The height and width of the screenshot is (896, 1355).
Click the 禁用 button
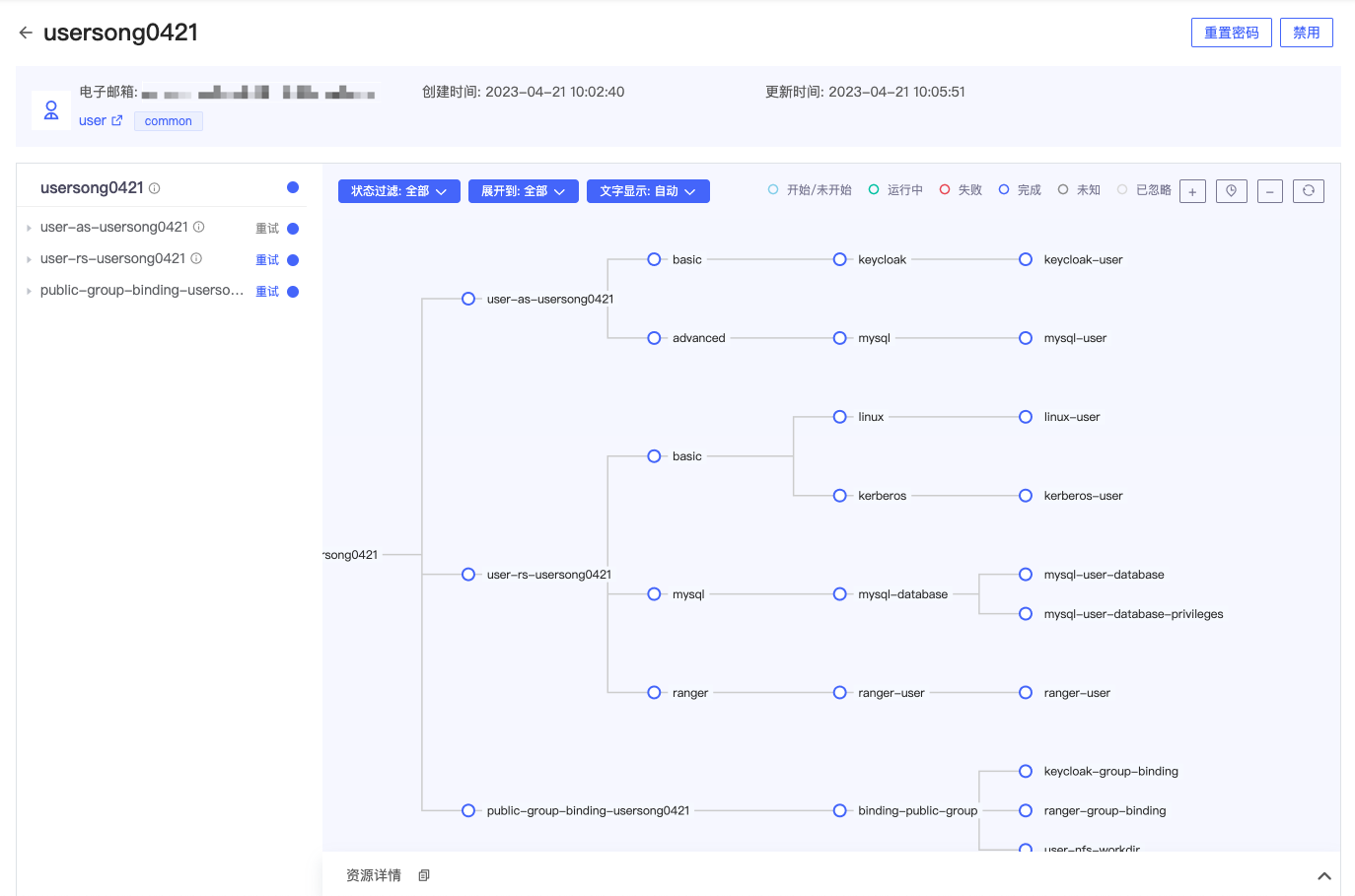pos(1307,33)
